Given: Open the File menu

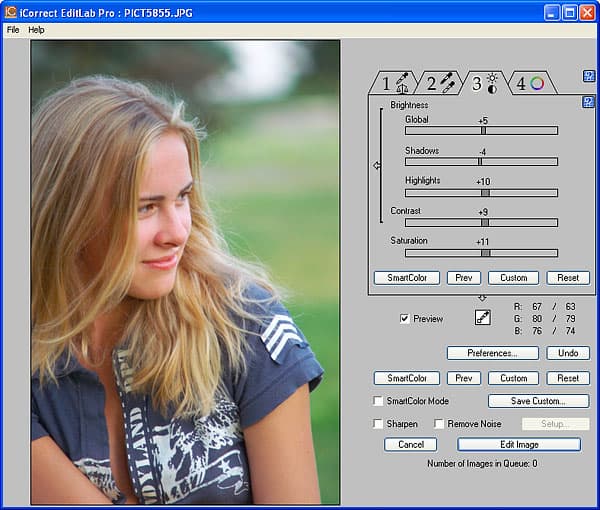Looking at the screenshot, I should (13, 30).
